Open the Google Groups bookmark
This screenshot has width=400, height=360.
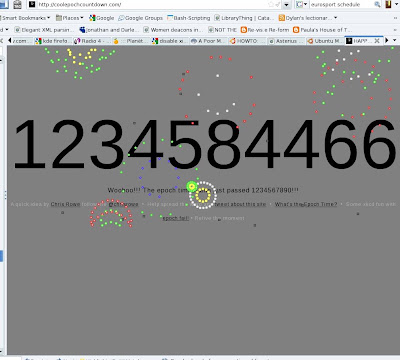click(x=140, y=18)
